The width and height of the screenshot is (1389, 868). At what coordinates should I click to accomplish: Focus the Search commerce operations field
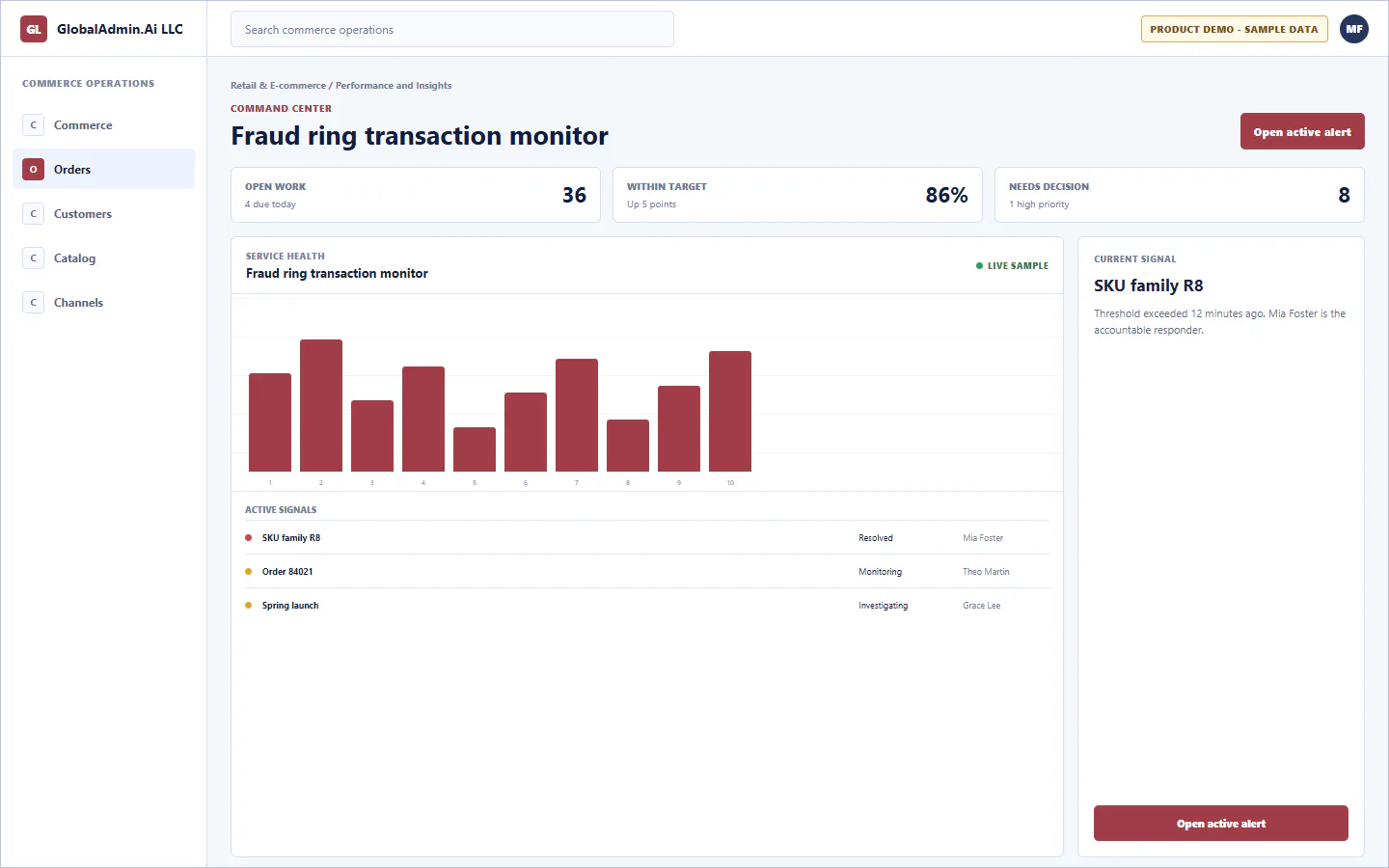point(452,29)
